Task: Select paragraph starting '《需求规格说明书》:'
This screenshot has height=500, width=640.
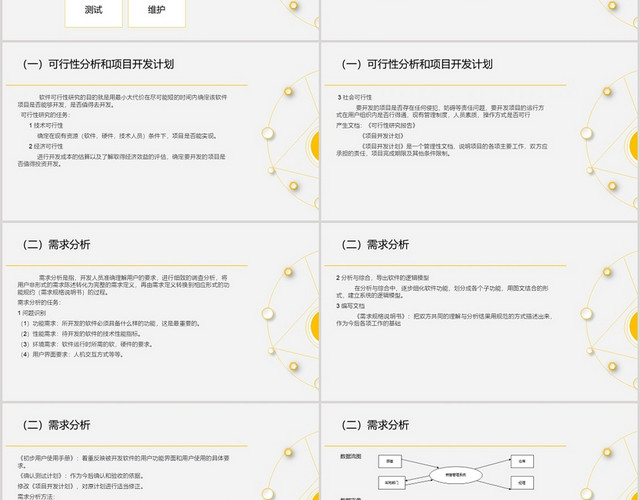Action: (444, 320)
